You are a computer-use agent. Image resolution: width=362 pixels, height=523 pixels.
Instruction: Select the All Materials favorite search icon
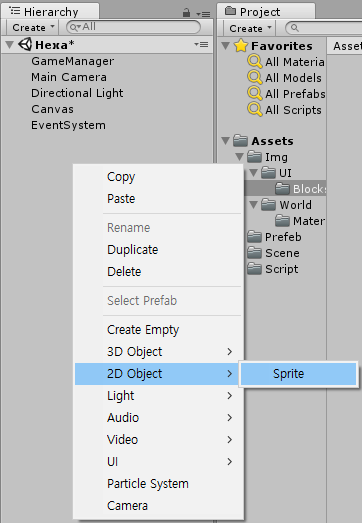(255, 62)
